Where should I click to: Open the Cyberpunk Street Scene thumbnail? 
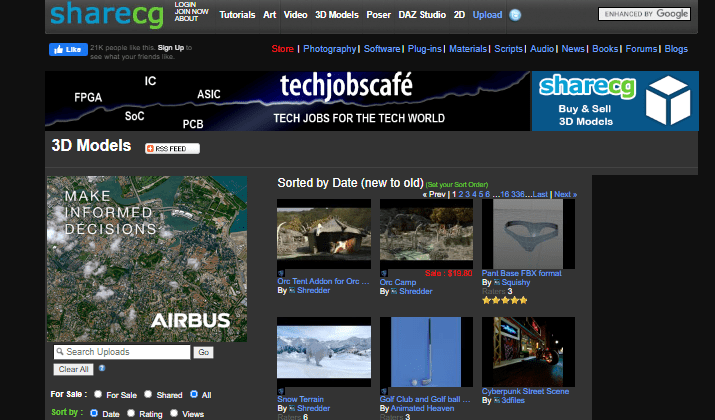point(528,352)
